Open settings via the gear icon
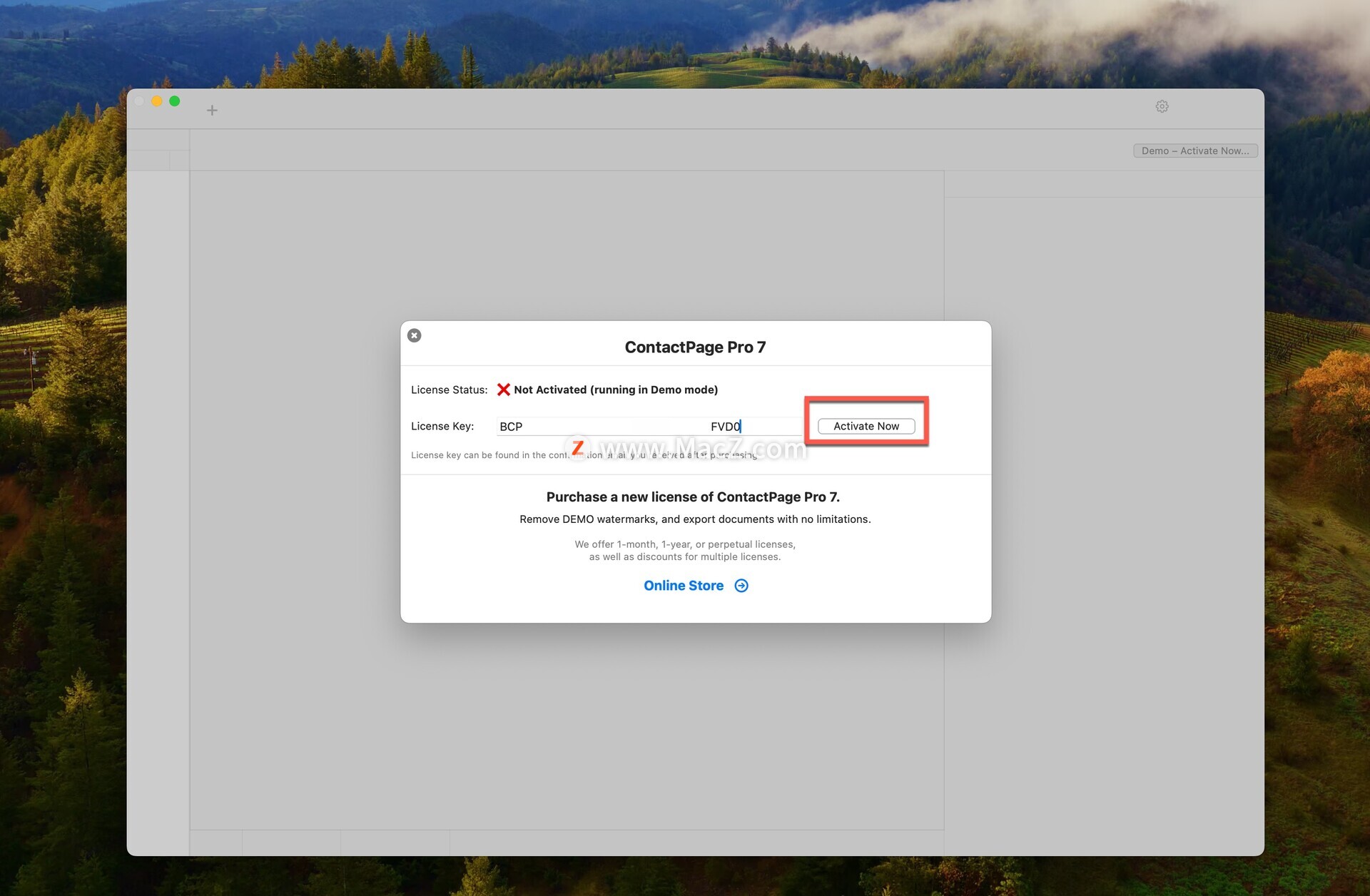 click(x=1162, y=106)
